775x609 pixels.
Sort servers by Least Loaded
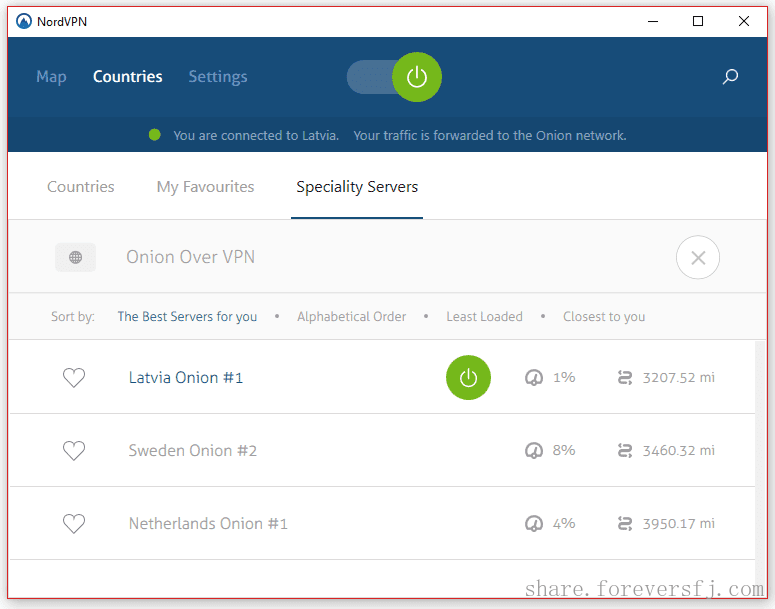(484, 317)
